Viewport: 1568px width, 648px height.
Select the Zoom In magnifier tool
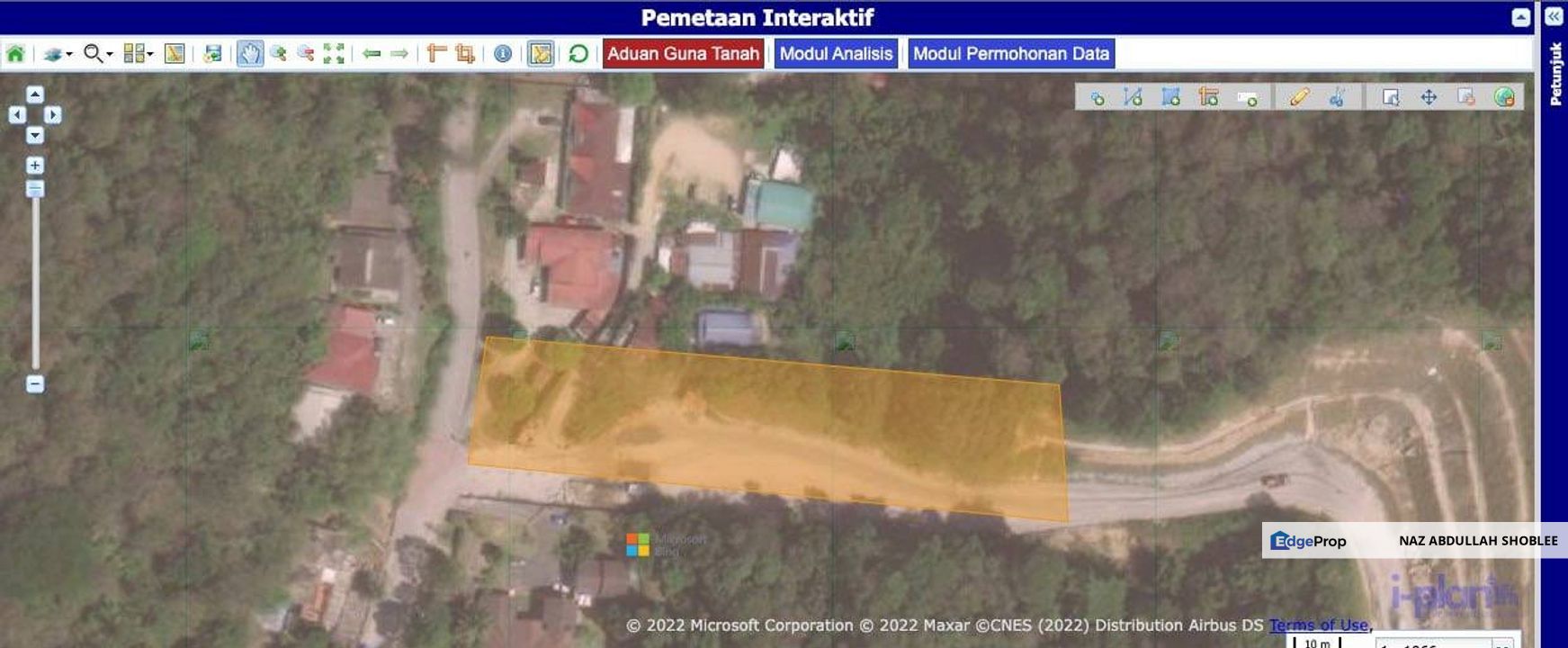278,54
